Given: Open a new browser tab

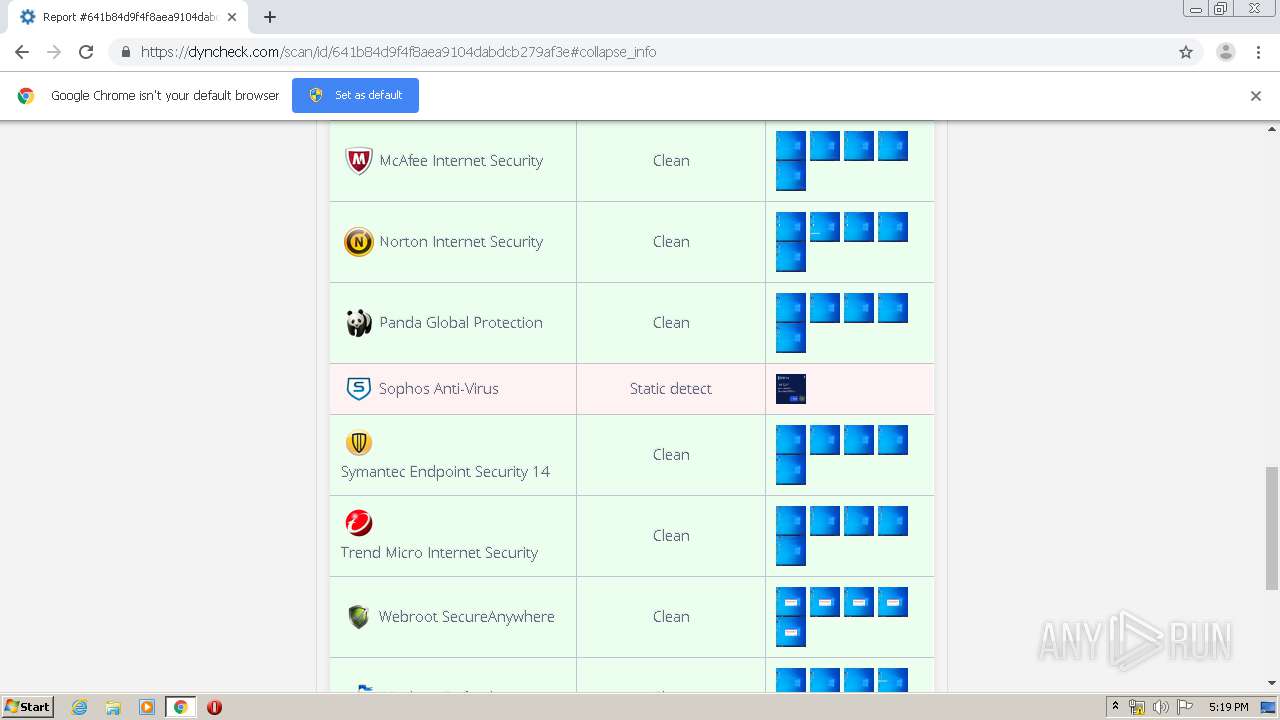Looking at the screenshot, I should tap(270, 17).
